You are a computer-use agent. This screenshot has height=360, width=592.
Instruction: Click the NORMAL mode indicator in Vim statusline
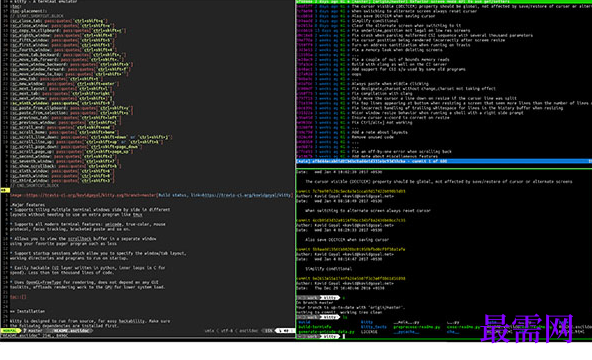click(x=10, y=331)
